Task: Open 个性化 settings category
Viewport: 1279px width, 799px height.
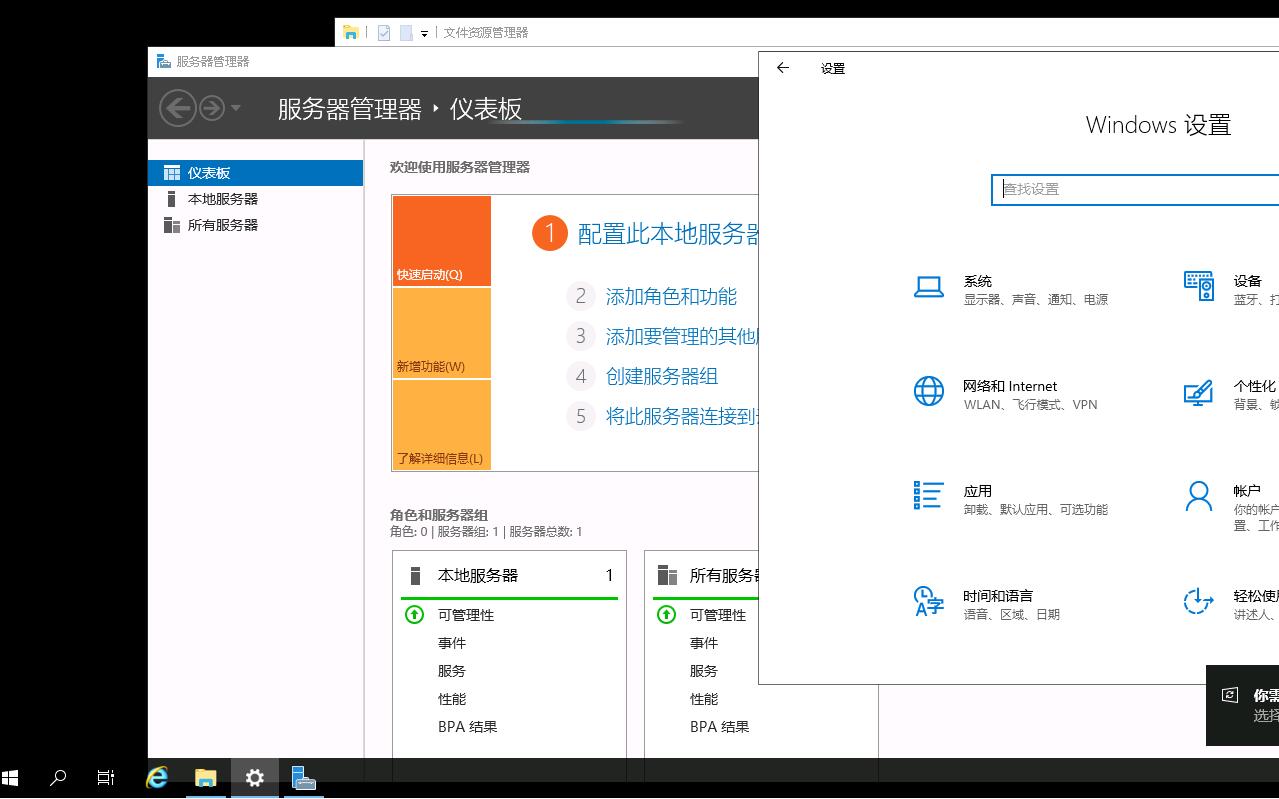Action: [1231, 394]
